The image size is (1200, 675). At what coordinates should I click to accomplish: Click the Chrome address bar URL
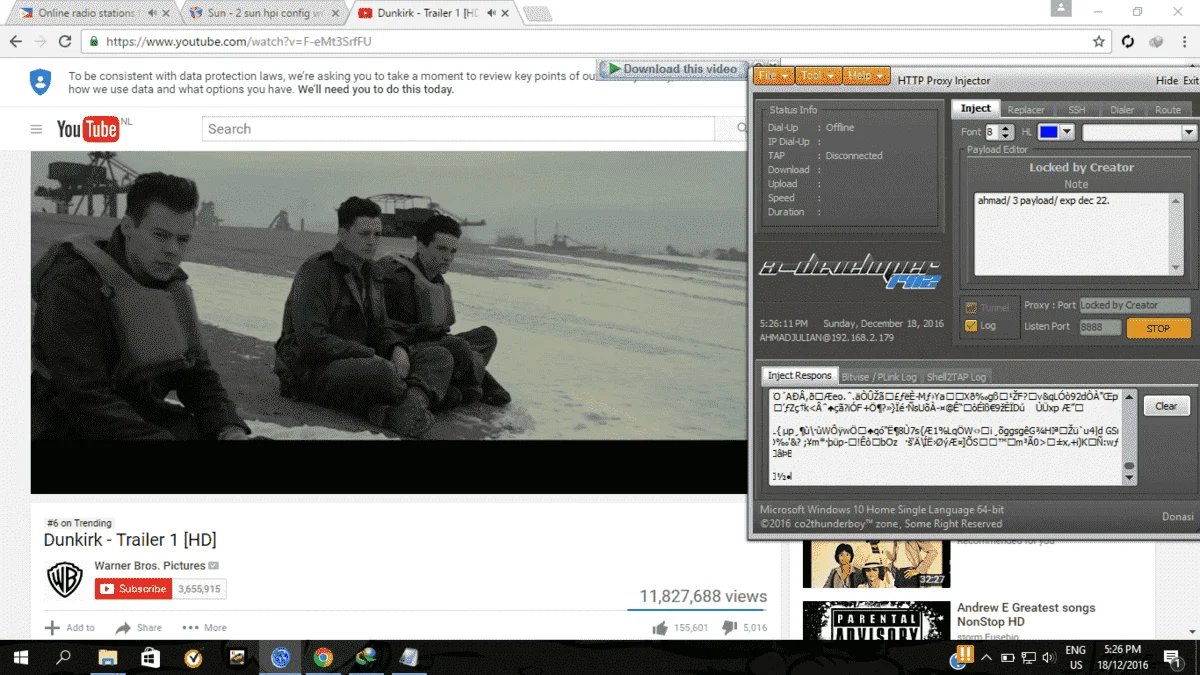click(590, 42)
